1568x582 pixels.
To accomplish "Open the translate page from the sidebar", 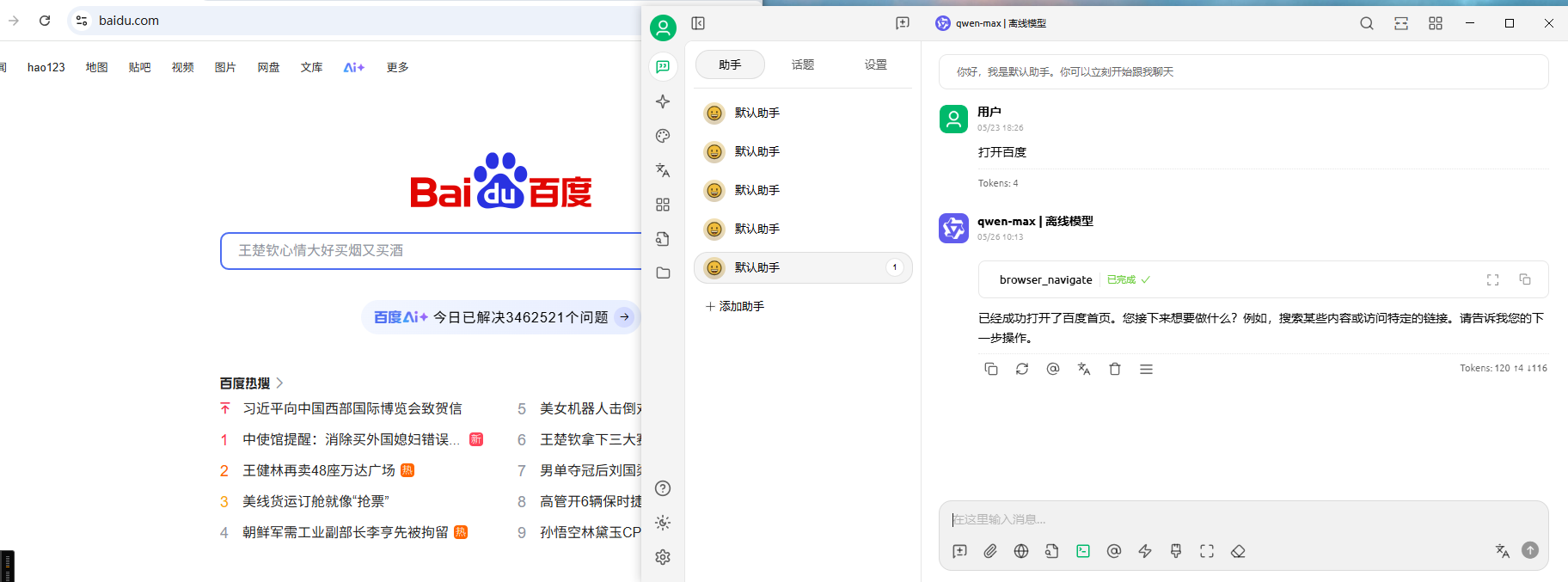I will pyautogui.click(x=663, y=170).
